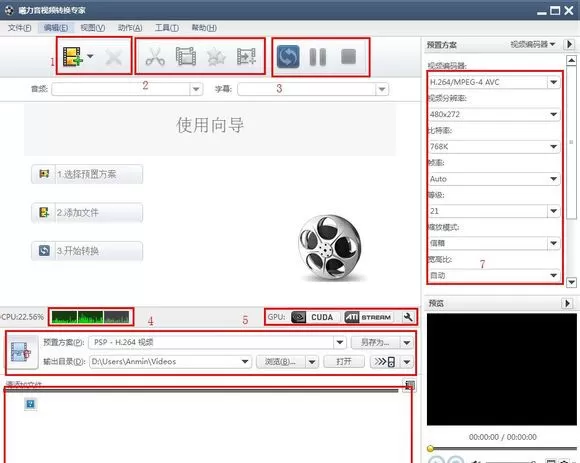
Task: Toggle ATI Stream acceleration
Action: (368, 317)
